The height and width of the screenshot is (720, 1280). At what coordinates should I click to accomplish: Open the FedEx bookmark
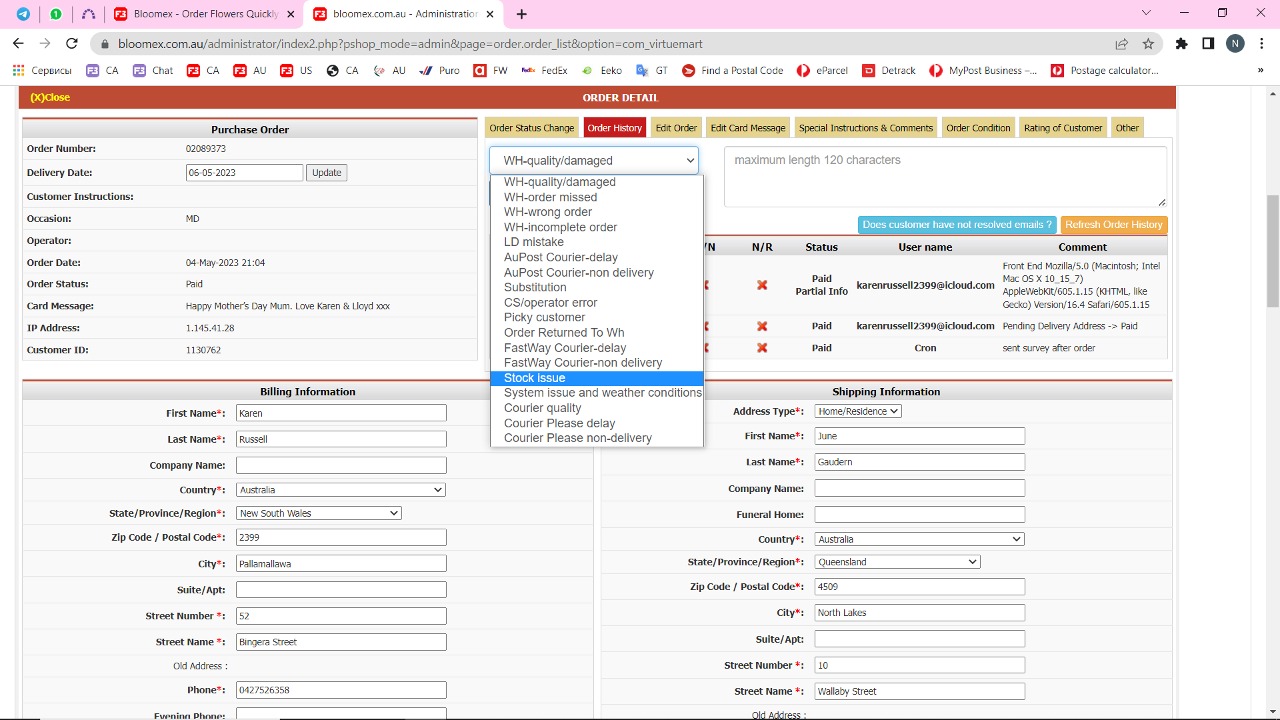click(x=545, y=71)
